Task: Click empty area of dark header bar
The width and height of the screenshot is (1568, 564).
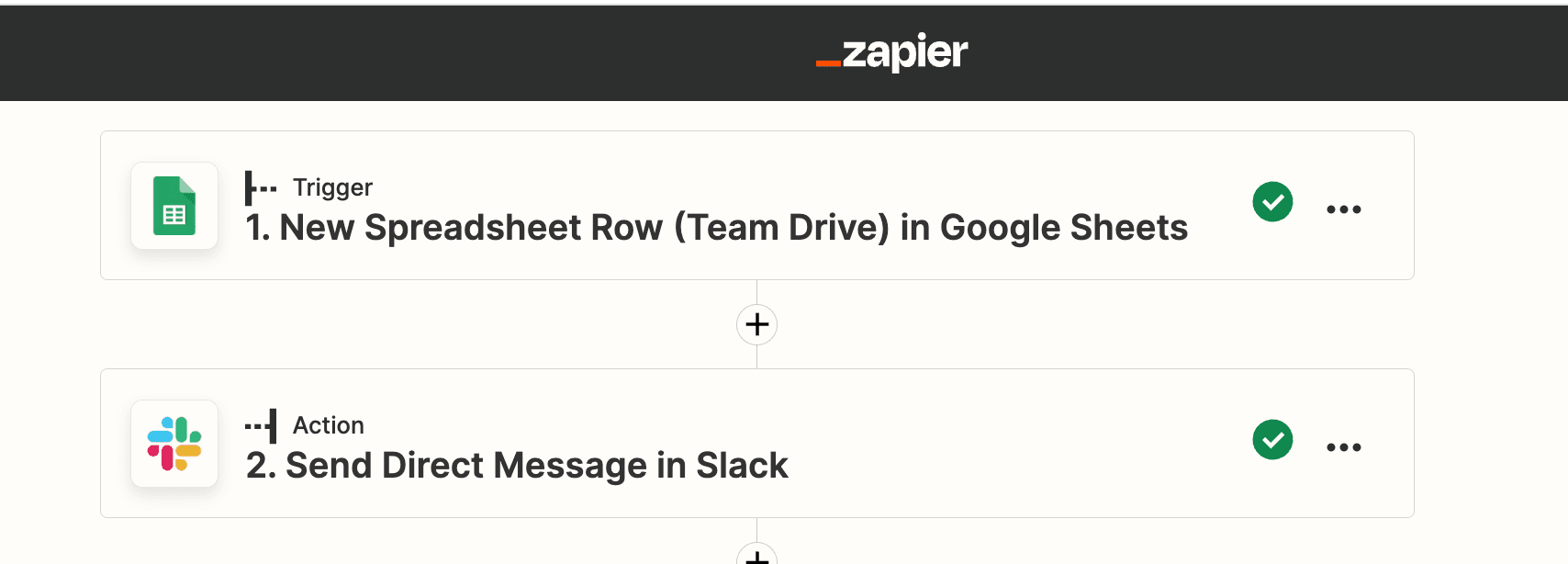Action: (x=367, y=53)
